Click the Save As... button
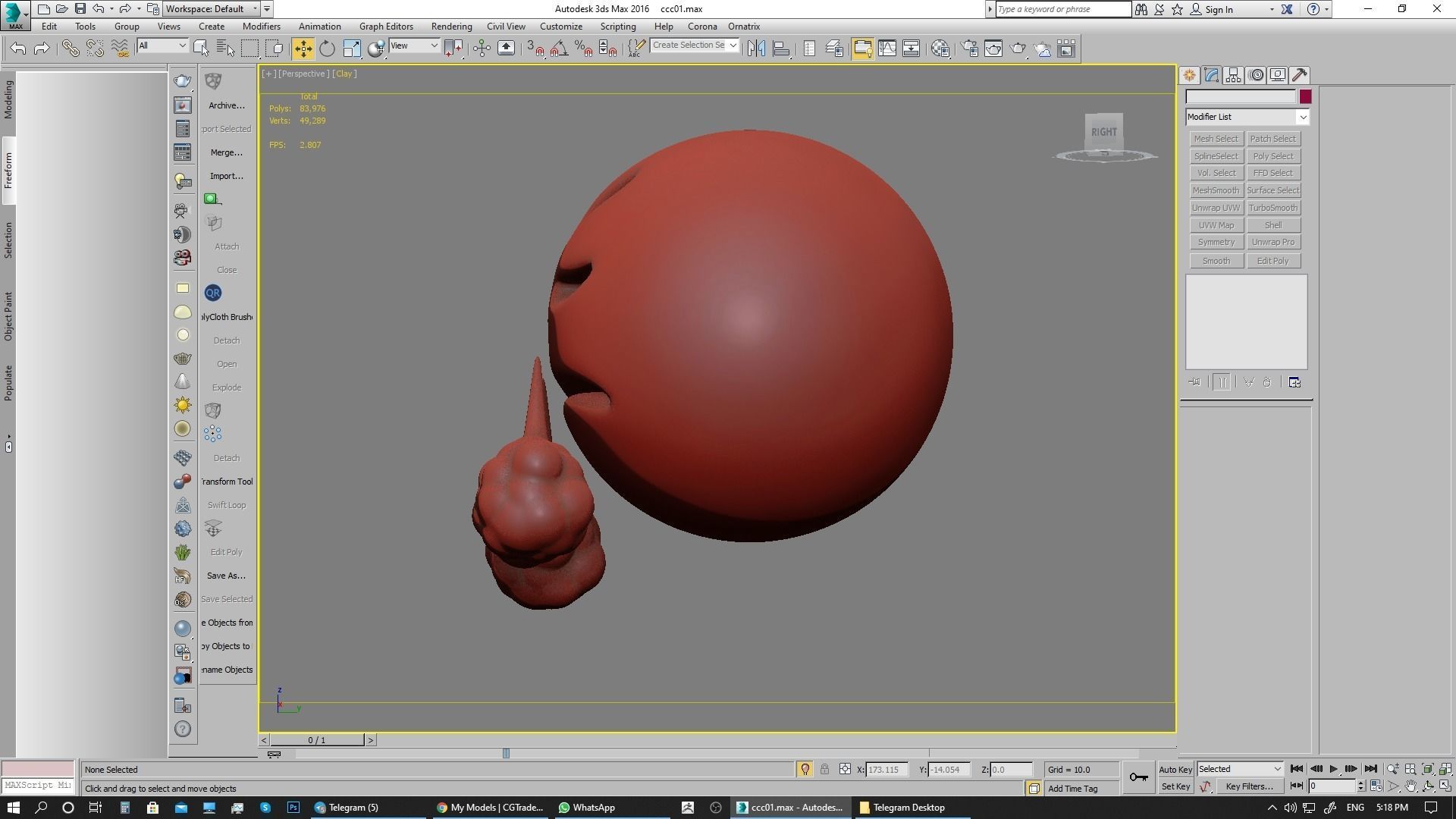 pyautogui.click(x=227, y=576)
